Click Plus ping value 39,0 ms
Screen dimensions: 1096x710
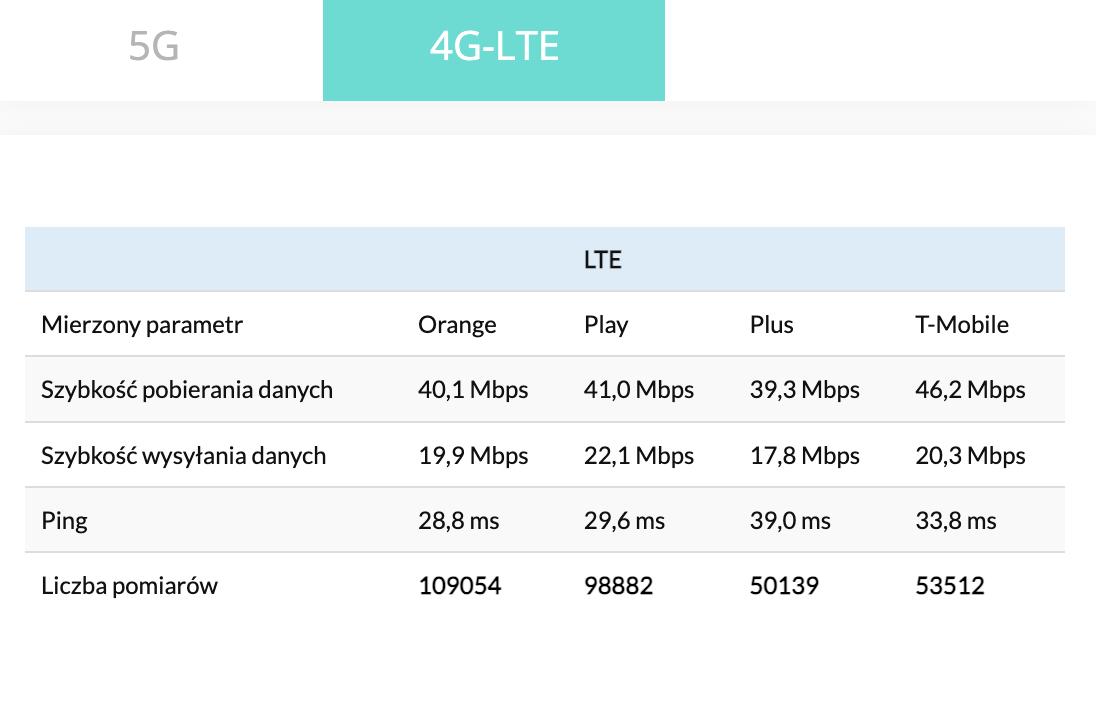[x=790, y=521]
